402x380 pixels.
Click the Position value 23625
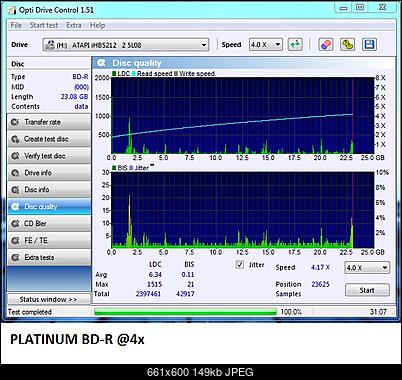pyautogui.click(x=320, y=284)
